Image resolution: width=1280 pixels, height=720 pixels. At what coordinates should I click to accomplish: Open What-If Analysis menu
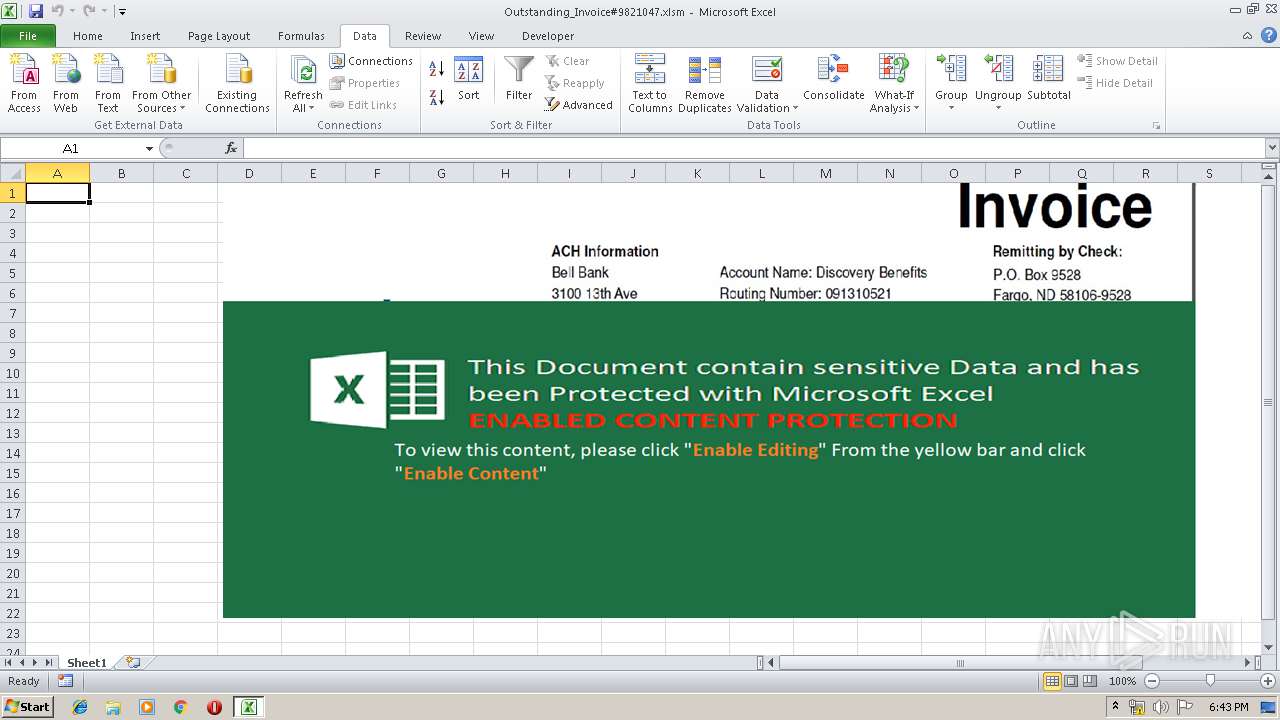(894, 84)
